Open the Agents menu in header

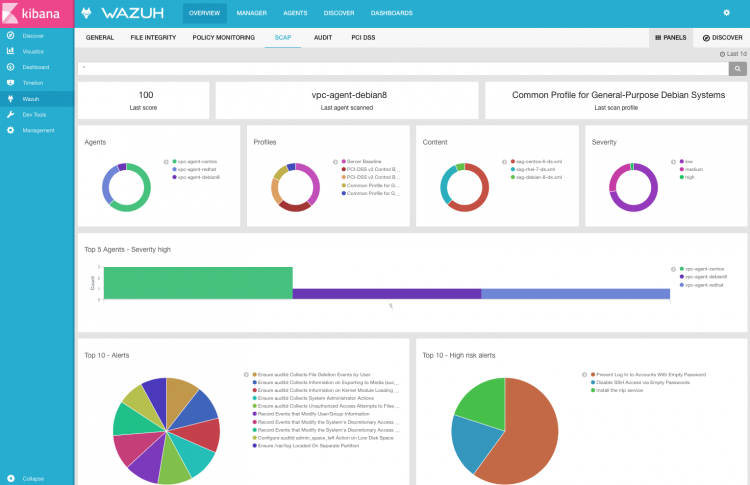pos(295,13)
